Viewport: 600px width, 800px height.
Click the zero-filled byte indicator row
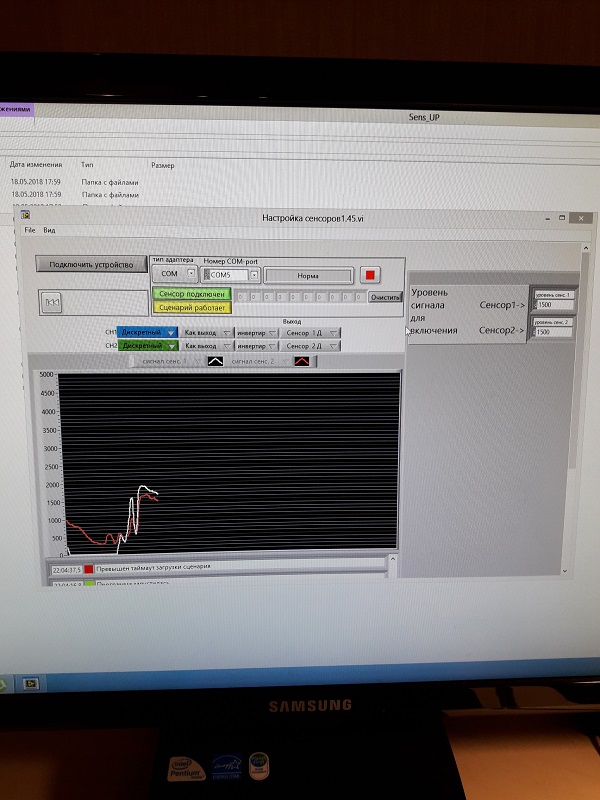point(301,297)
